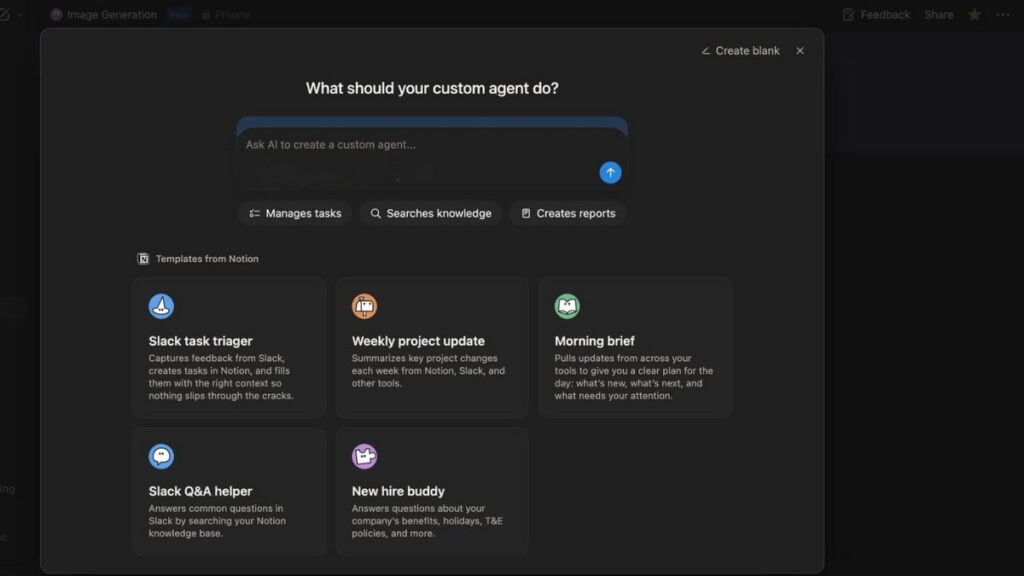Click the Morning brief open book icon

[x=567, y=306]
